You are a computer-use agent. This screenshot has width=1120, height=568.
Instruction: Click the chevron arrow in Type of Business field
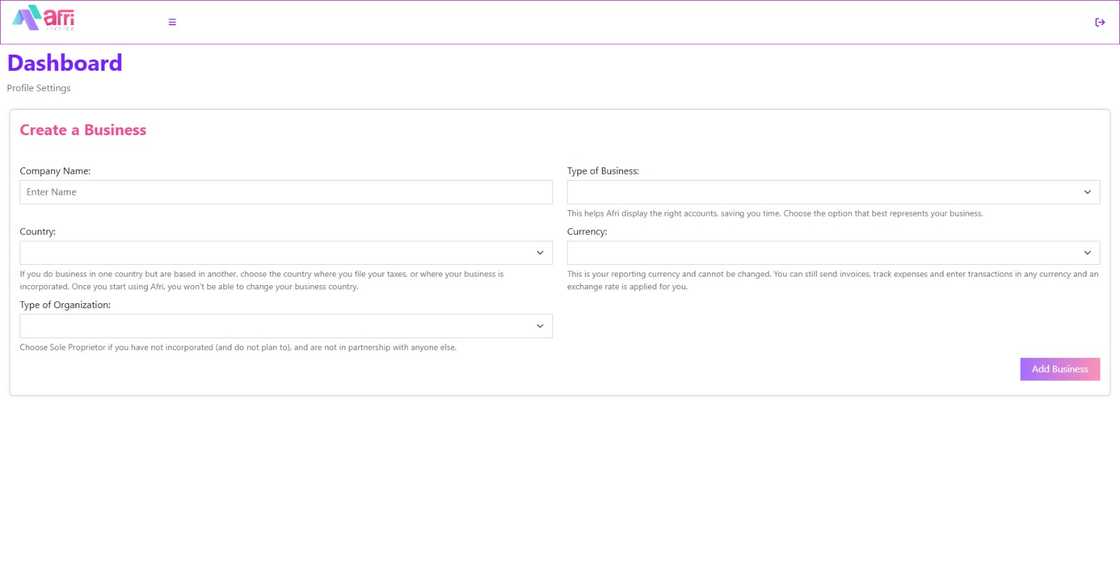click(1087, 192)
